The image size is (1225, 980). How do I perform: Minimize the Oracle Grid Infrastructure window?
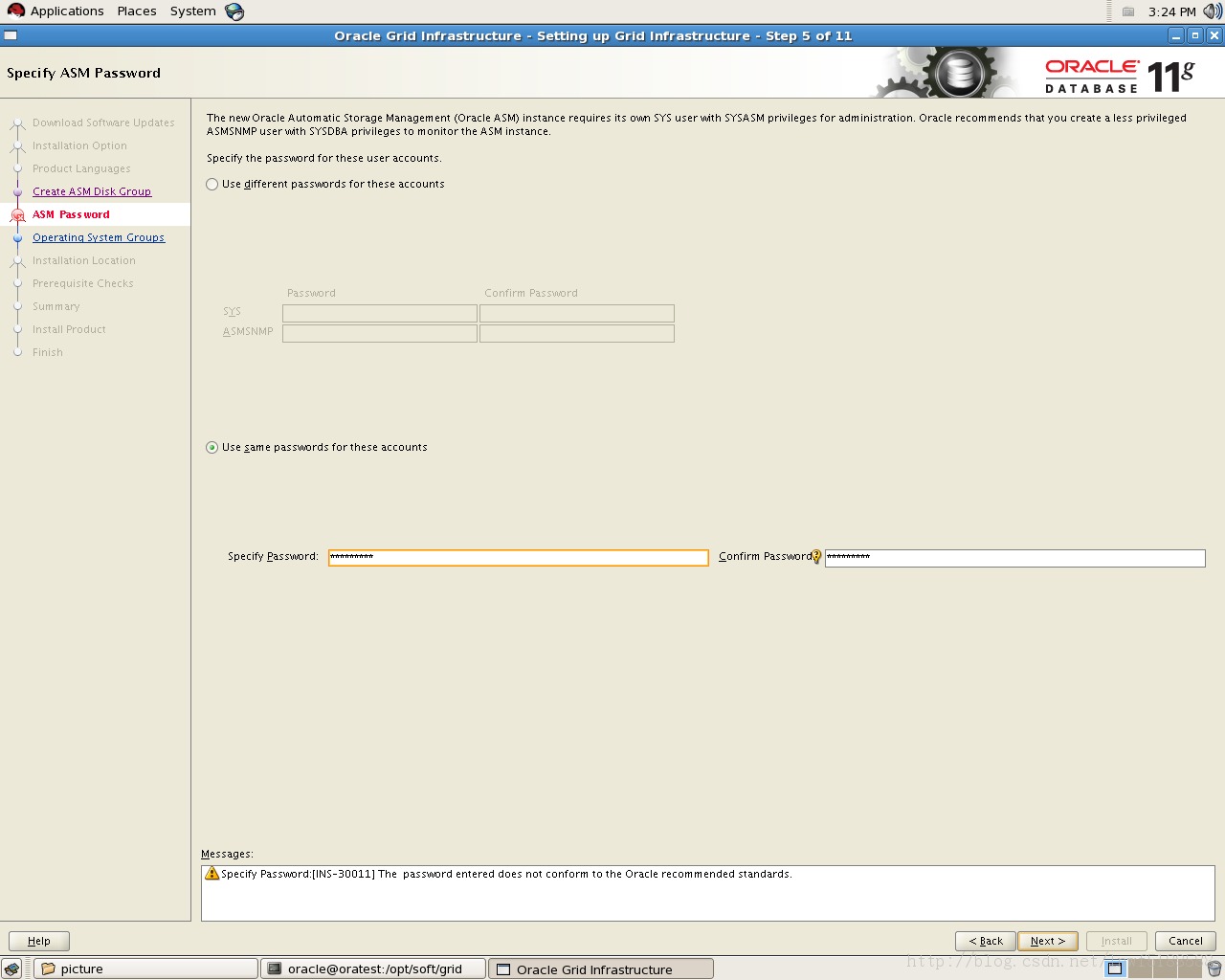pyautogui.click(x=1176, y=35)
